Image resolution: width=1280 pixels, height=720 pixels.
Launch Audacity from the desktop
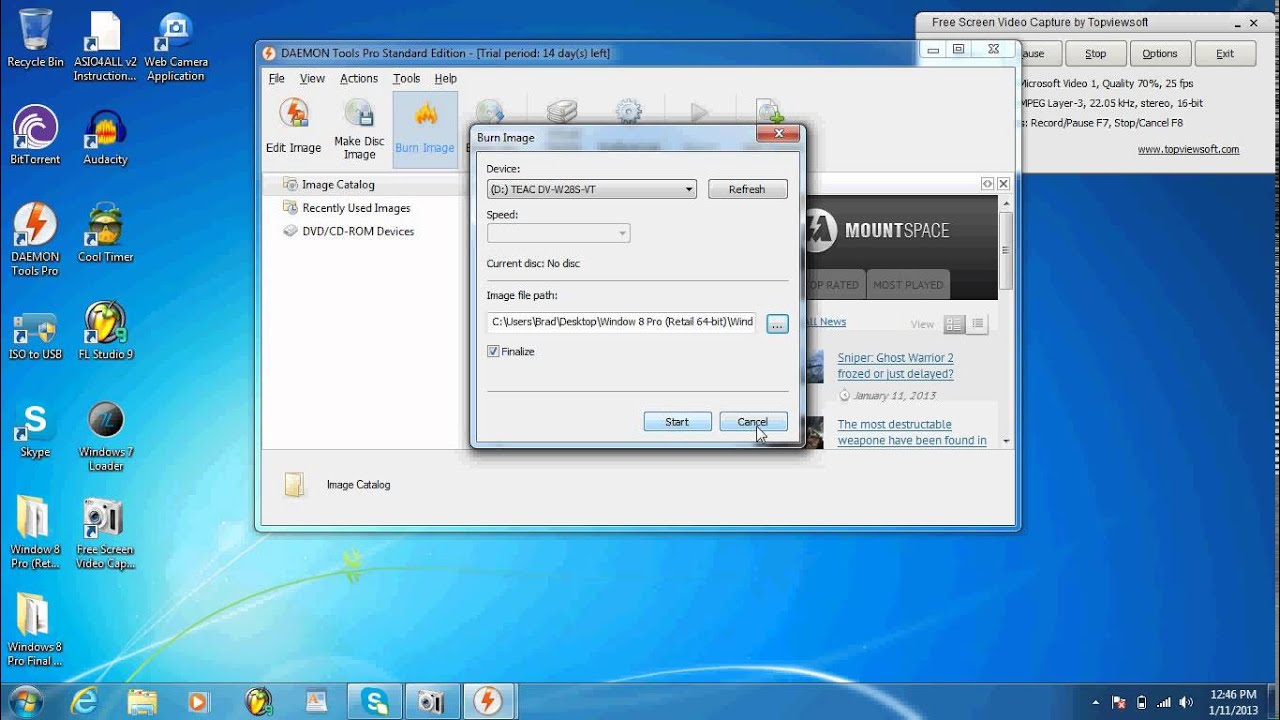[105, 136]
